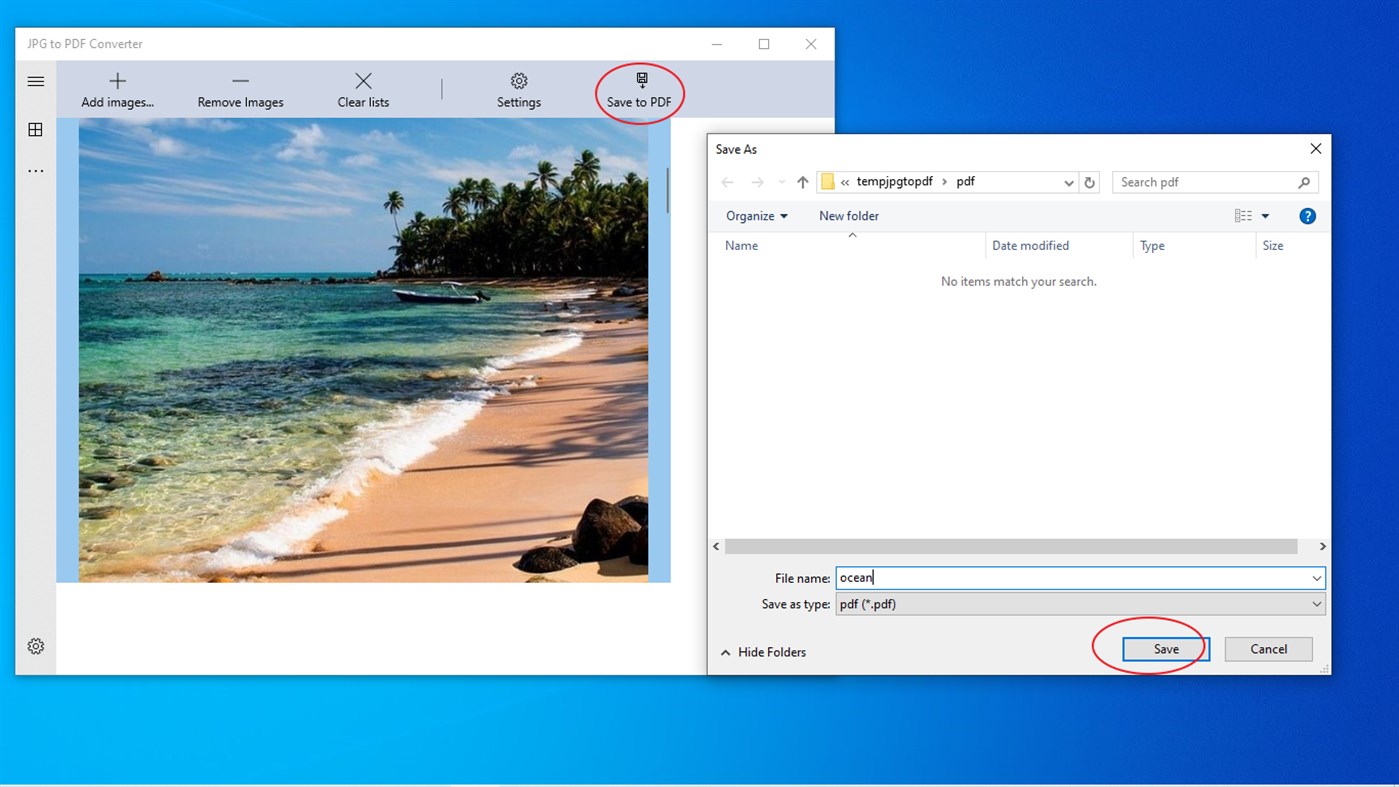The image size is (1399, 787).
Task: Collapse the Hide Folders section
Action: (x=763, y=651)
